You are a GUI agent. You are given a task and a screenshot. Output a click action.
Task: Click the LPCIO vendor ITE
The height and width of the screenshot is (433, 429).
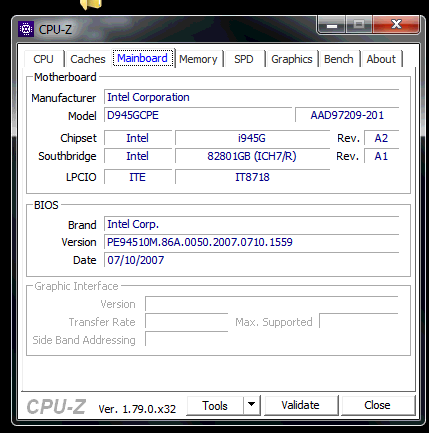click(138, 177)
